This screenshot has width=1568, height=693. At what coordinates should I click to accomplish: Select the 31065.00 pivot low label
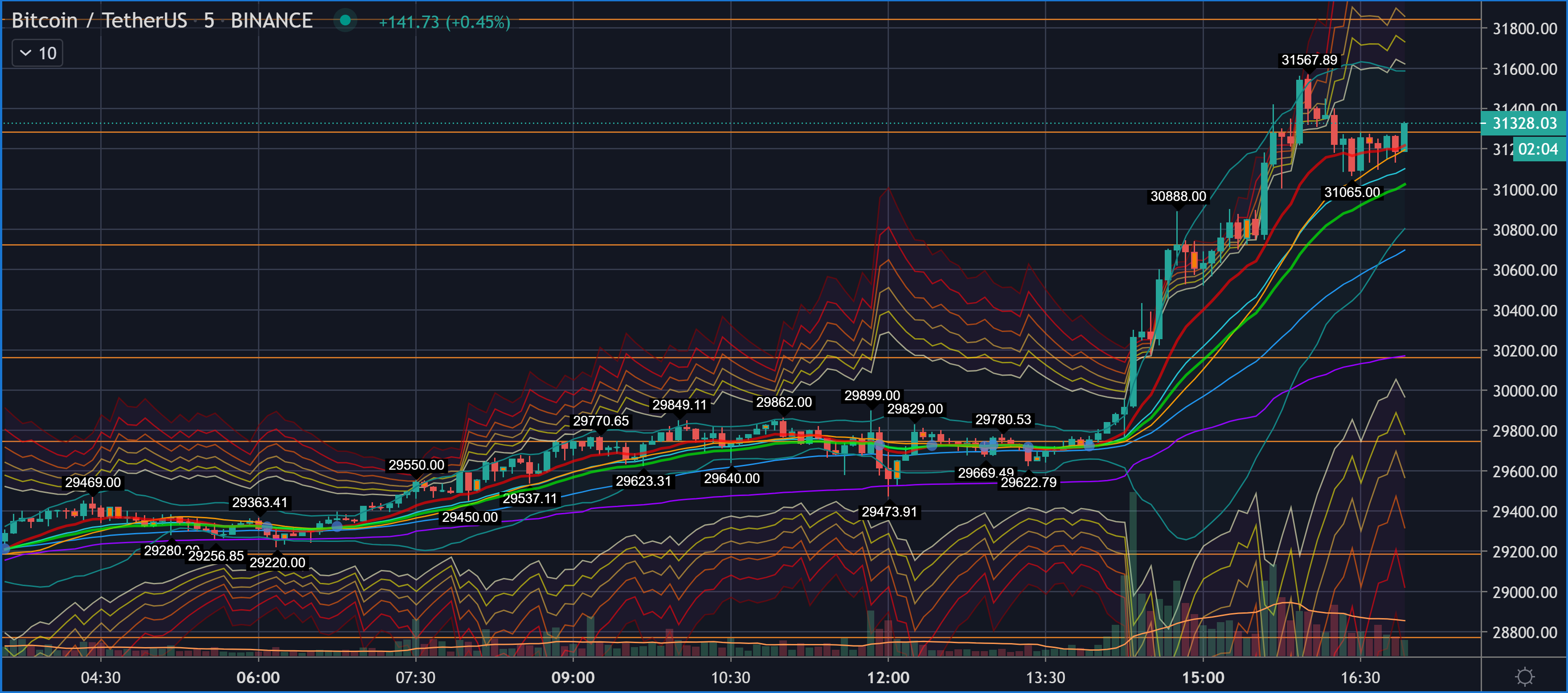(x=1351, y=193)
